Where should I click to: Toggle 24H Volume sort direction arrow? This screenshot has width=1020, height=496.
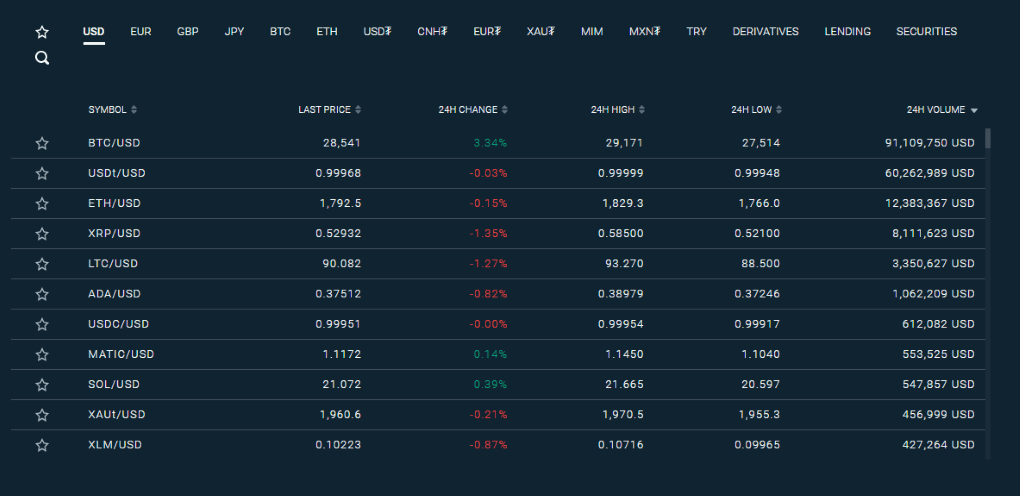(x=974, y=111)
